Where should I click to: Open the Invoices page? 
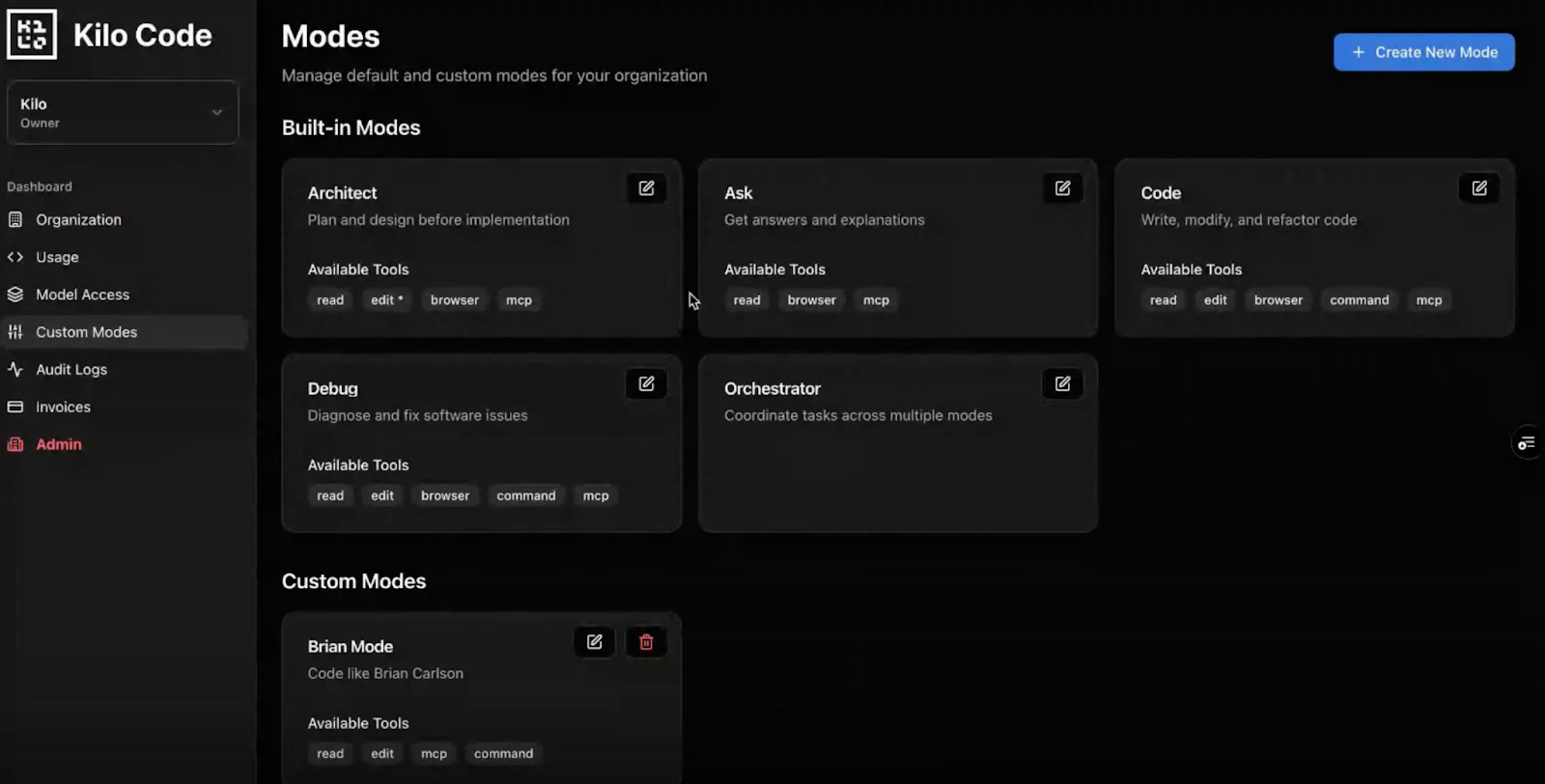click(123, 407)
